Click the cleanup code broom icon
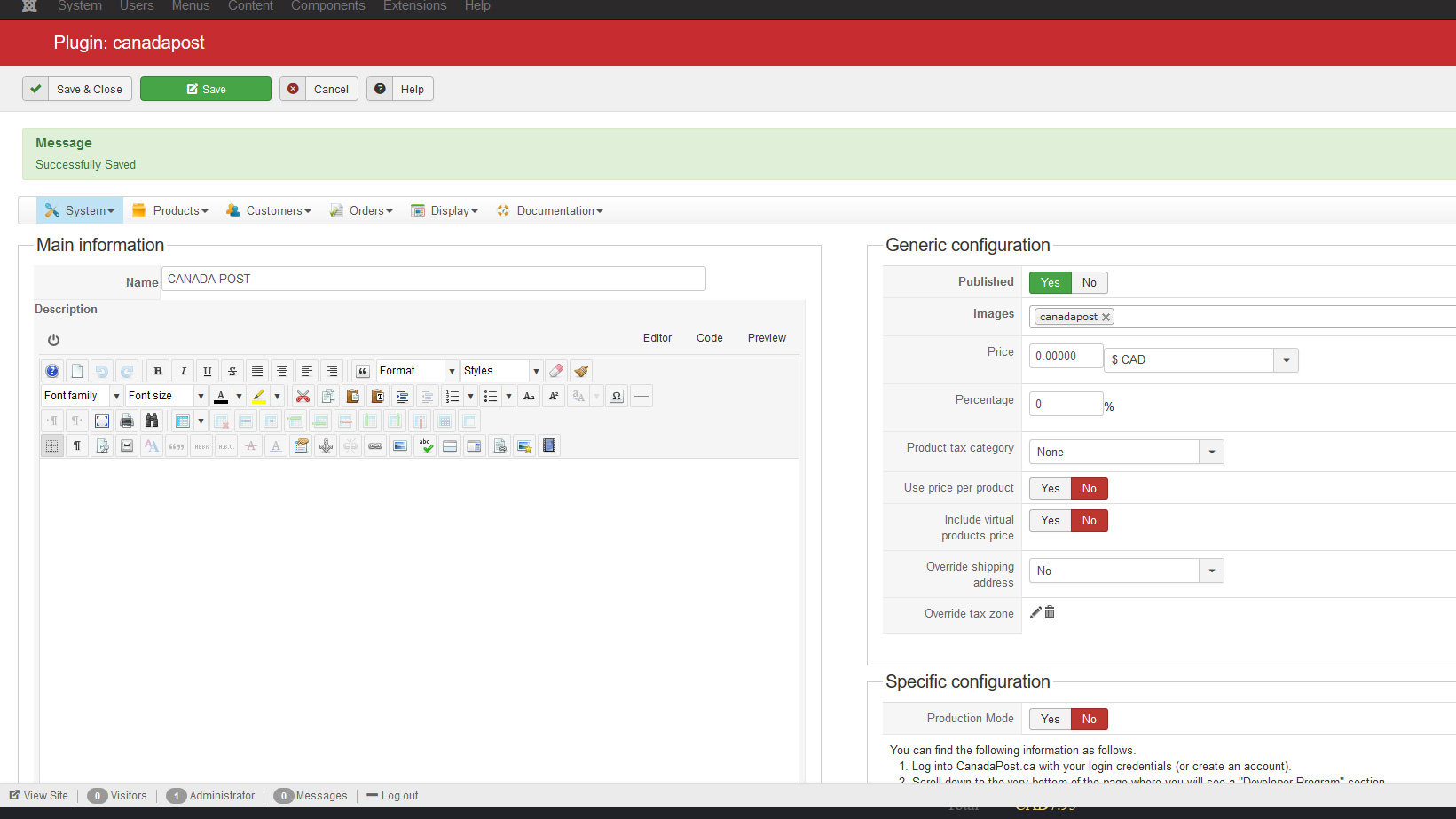Image resolution: width=1456 pixels, height=819 pixels. coord(581,371)
